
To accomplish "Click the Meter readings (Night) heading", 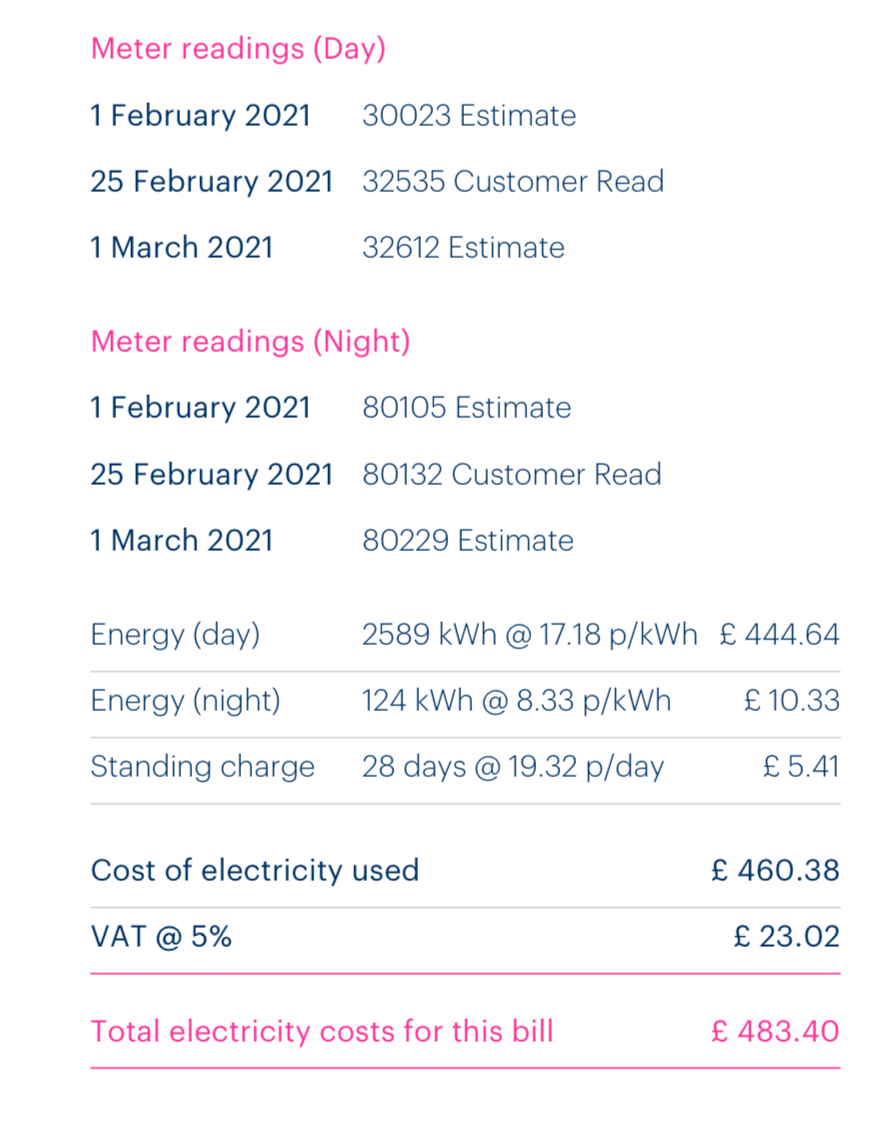I will (x=251, y=342).
